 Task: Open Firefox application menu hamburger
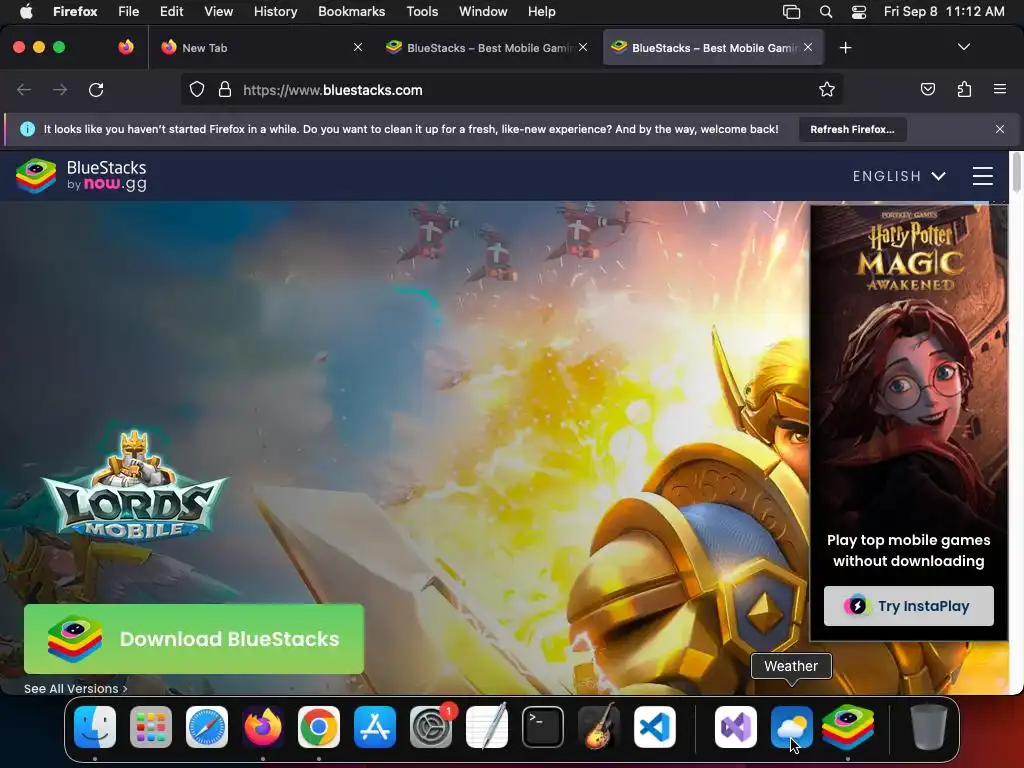[1000, 89]
